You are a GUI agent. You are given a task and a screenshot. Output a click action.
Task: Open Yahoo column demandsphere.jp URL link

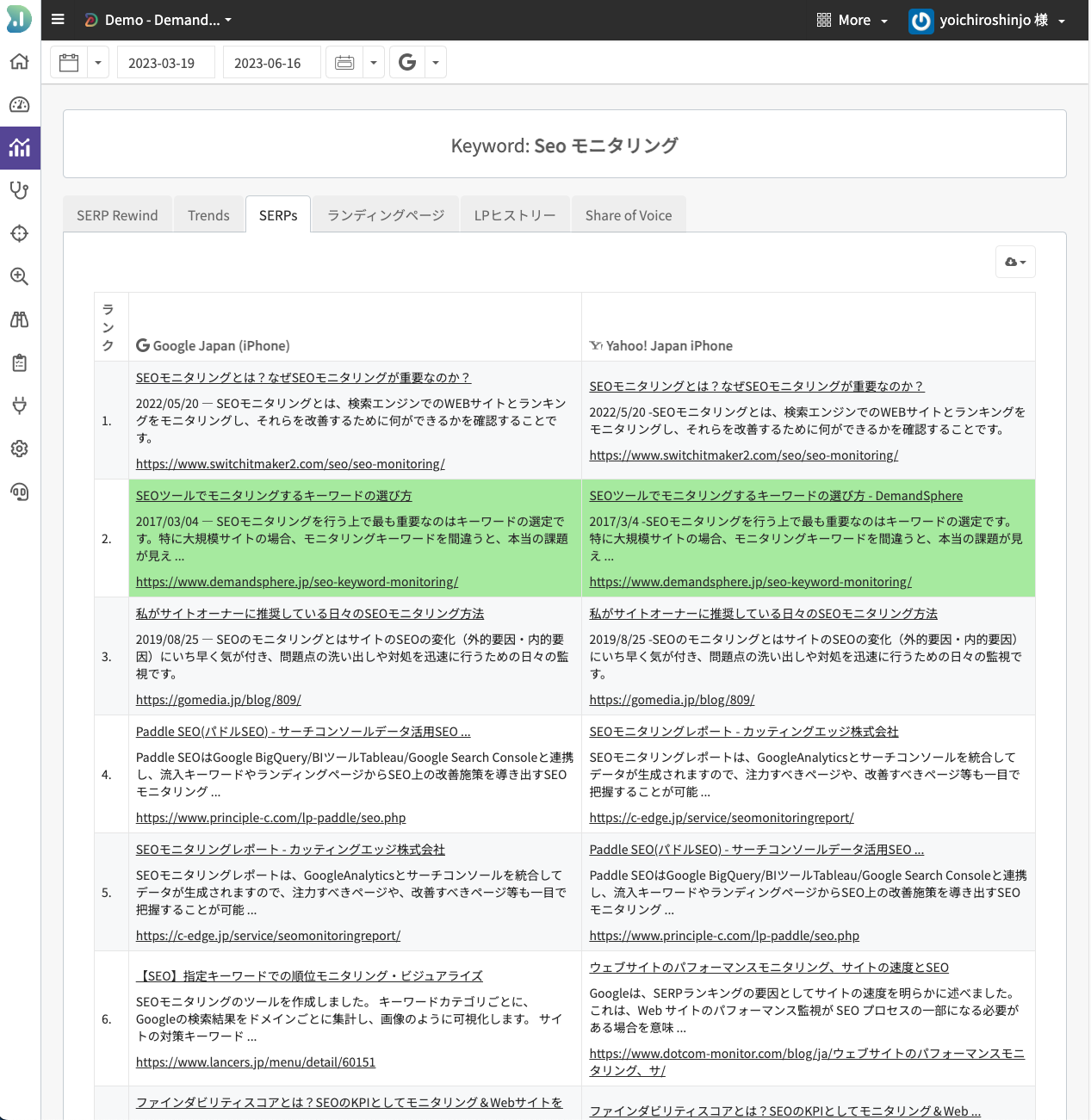pos(750,581)
